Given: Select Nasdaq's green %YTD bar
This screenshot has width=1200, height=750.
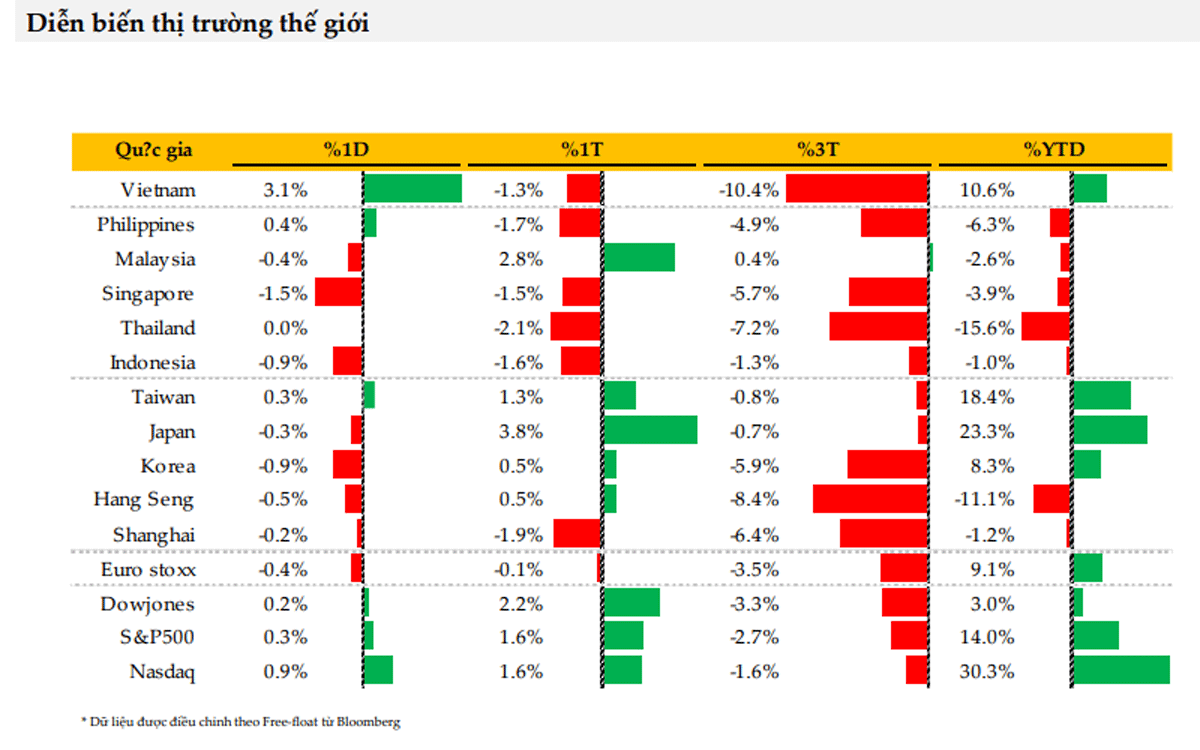Looking at the screenshot, I should click(x=1121, y=670).
